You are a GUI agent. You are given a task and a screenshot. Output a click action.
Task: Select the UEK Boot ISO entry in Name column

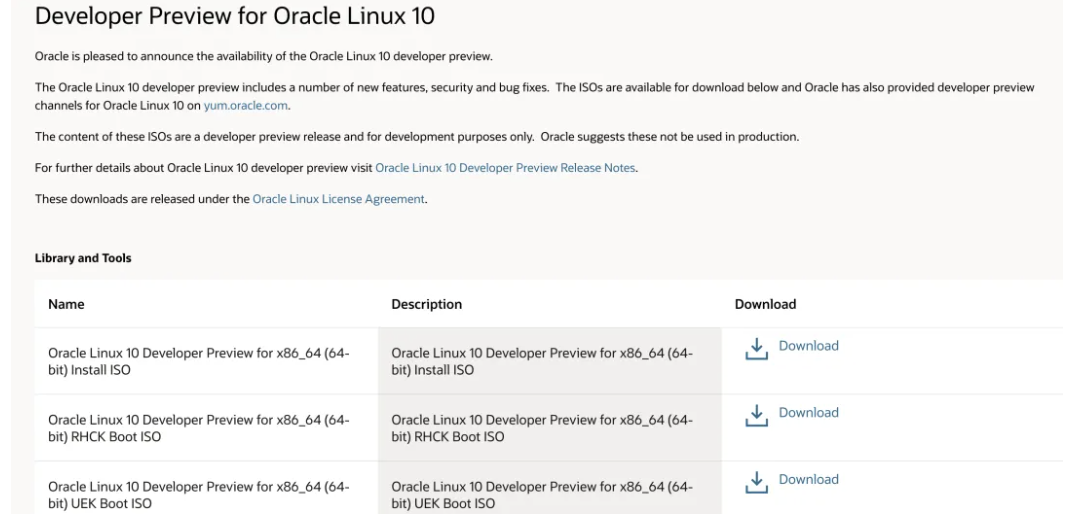click(x=198, y=495)
